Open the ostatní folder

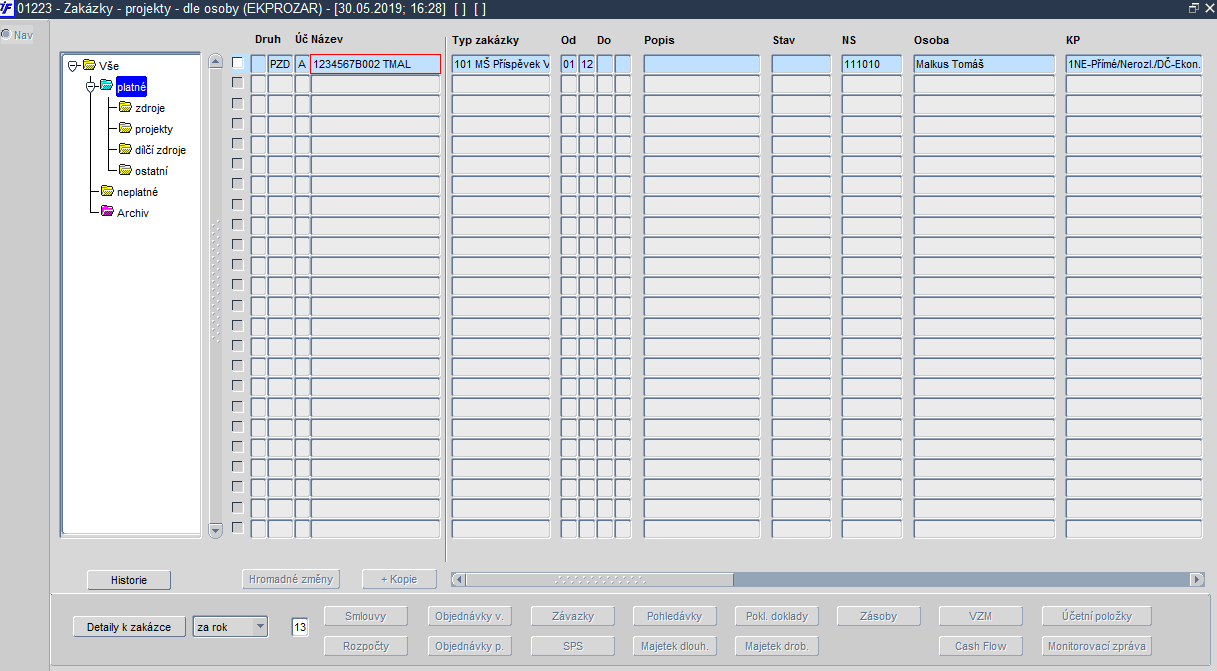pyautogui.click(x=151, y=171)
